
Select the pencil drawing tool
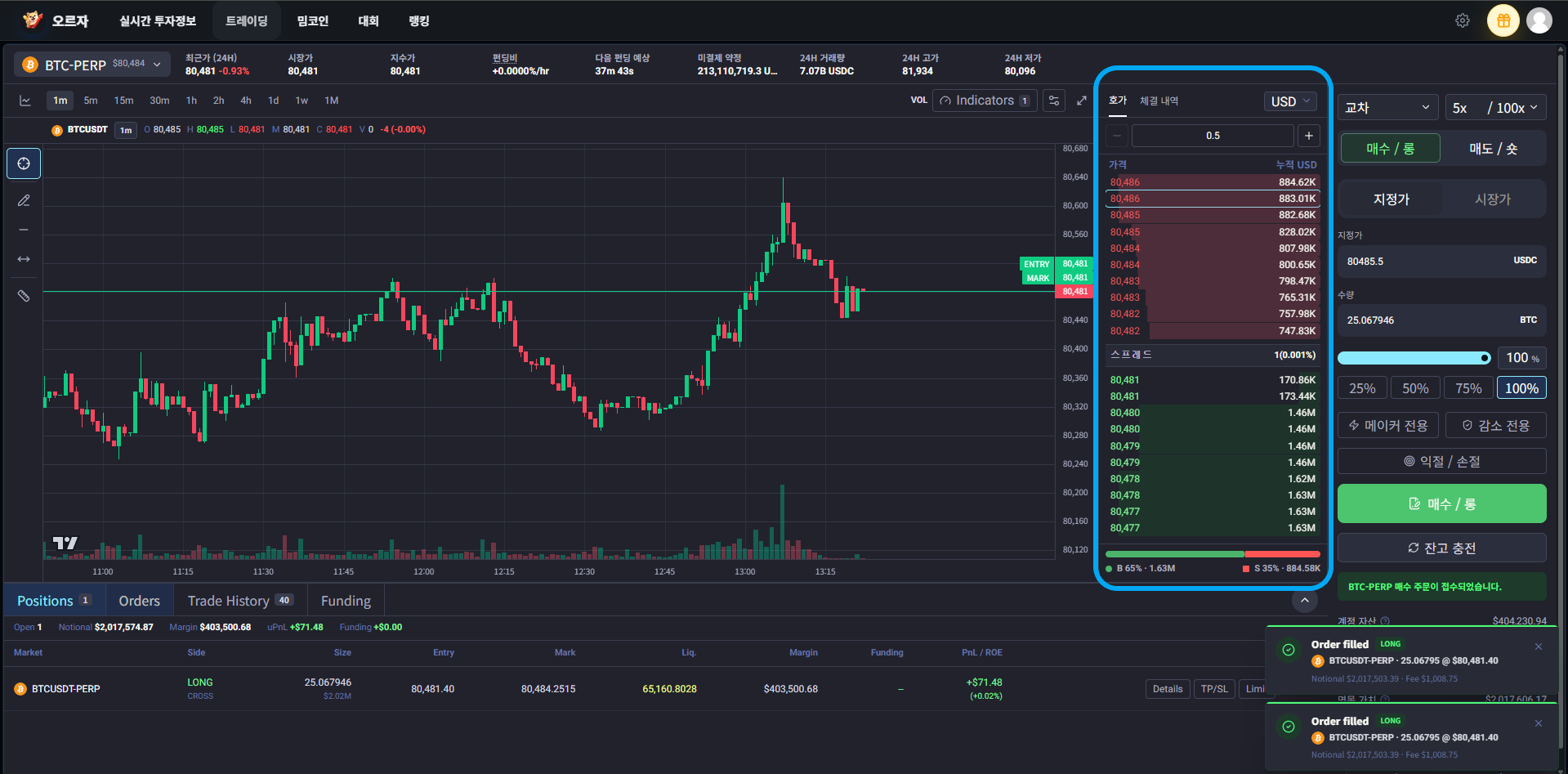click(x=24, y=200)
